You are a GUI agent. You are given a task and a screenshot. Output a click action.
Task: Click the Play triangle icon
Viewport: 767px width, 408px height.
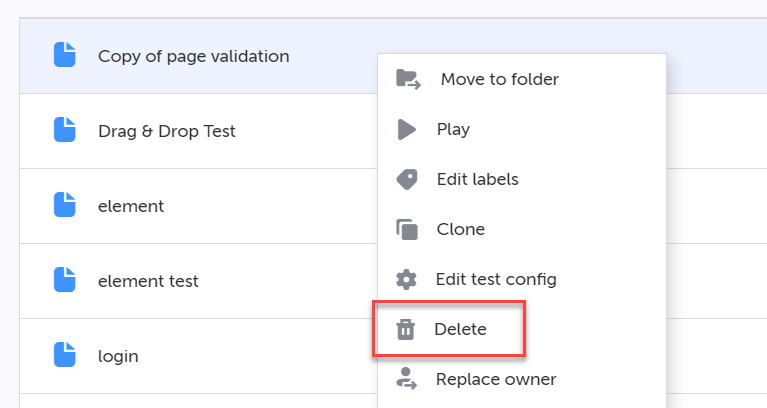(x=406, y=130)
